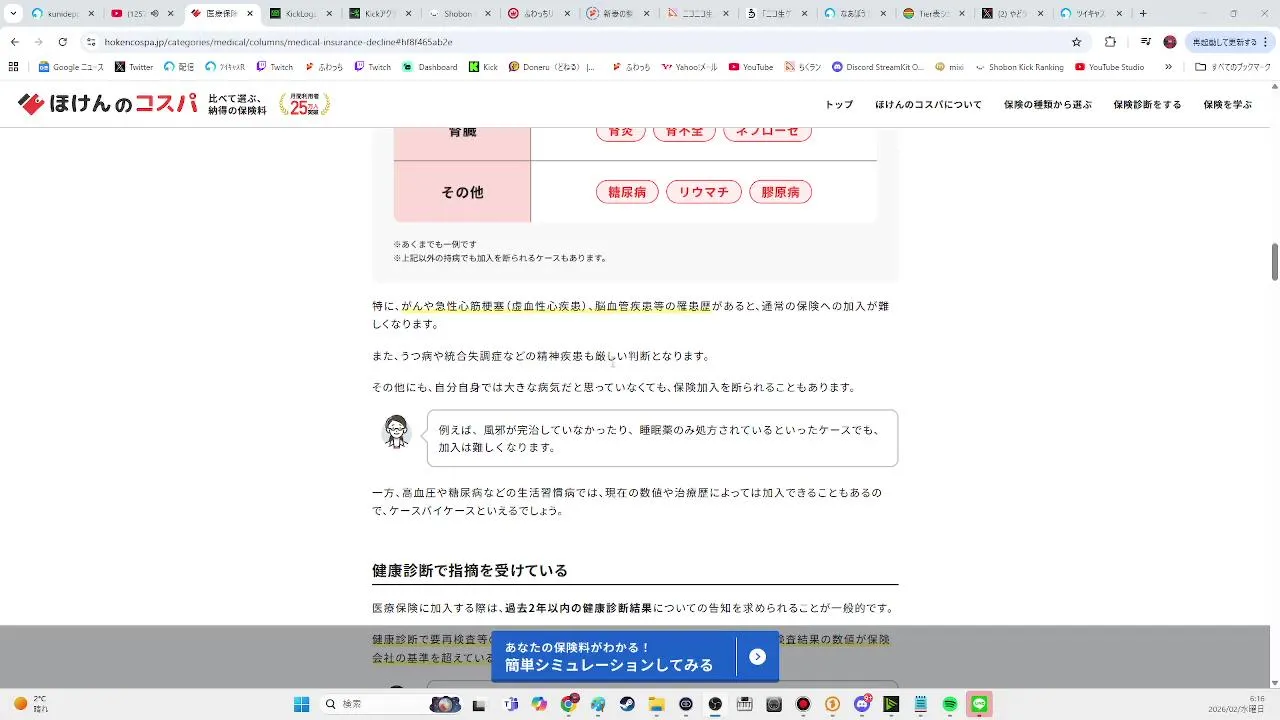This screenshot has width=1280, height=720.
Task: Open the すべてのブックマーク folder
Action: click(1234, 67)
